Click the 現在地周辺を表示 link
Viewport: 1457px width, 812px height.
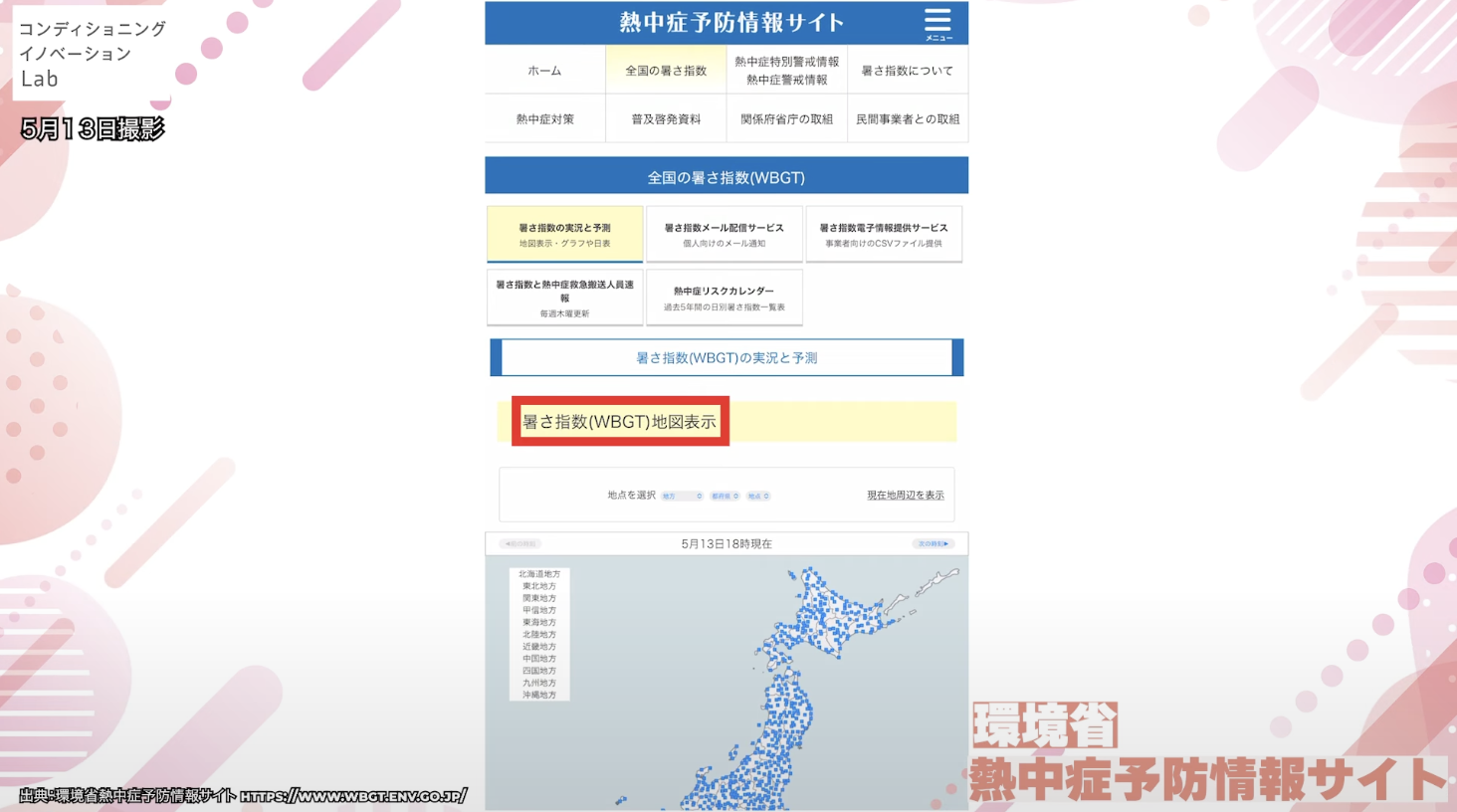pos(905,496)
